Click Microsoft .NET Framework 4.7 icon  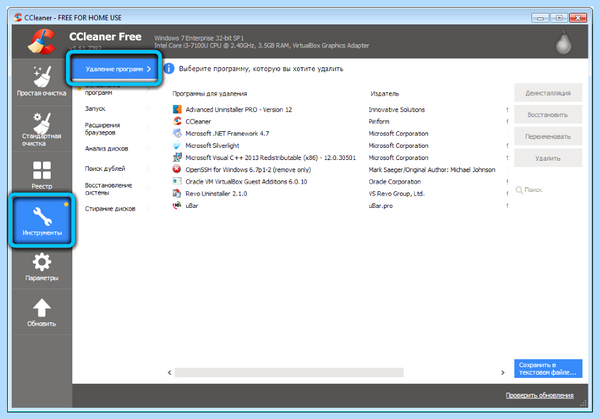point(177,133)
